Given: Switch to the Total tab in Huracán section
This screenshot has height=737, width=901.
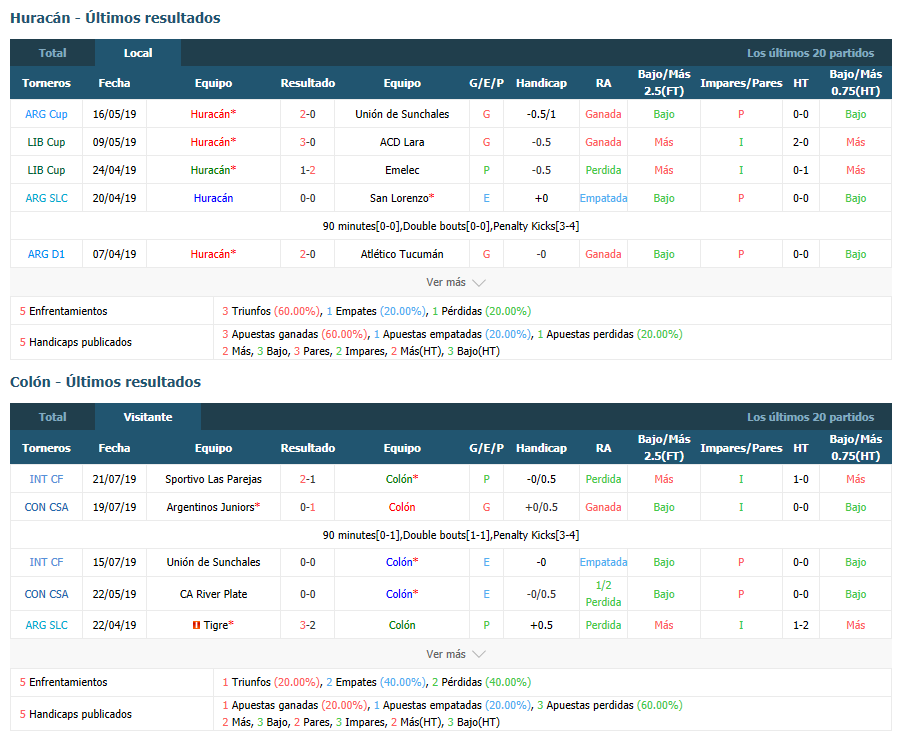Looking at the screenshot, I should tap(52, 53).
